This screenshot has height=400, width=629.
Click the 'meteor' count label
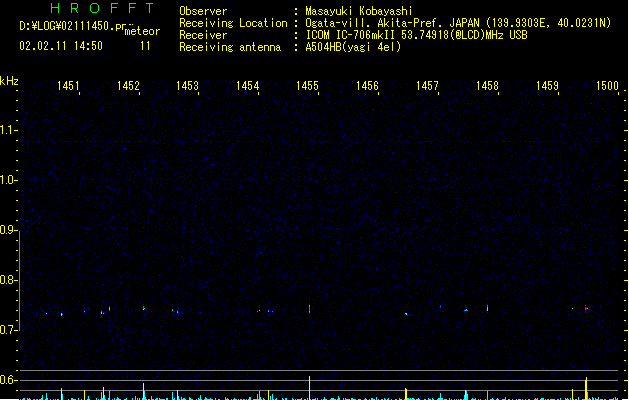point(142,31)
